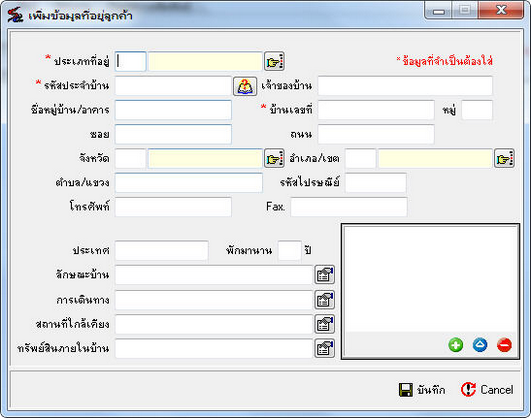
Task: Open district (อำเภอ/เขต) lookup hand icon
Action: (504, 159)
